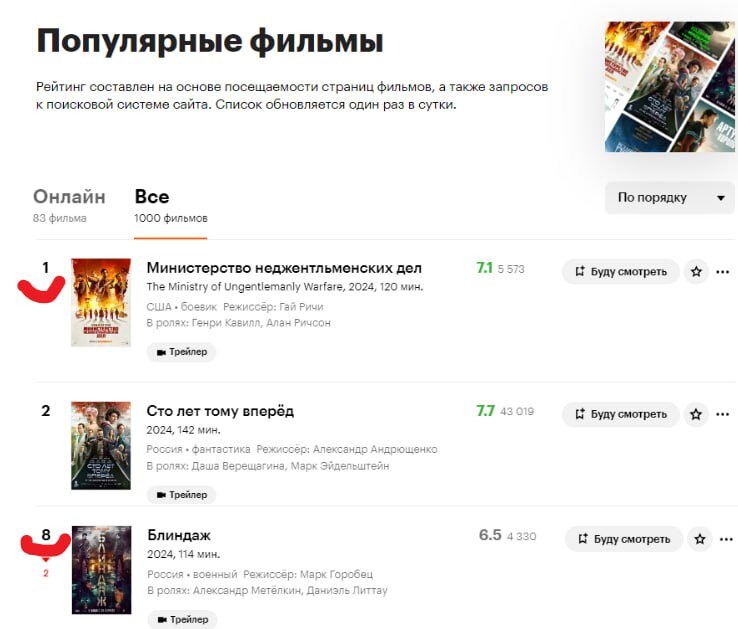Viewport: 738px width, 629px height.
Task: Toggle Буду смотреть for Министерство неджентльменских дел
Action: pos(621,272)
